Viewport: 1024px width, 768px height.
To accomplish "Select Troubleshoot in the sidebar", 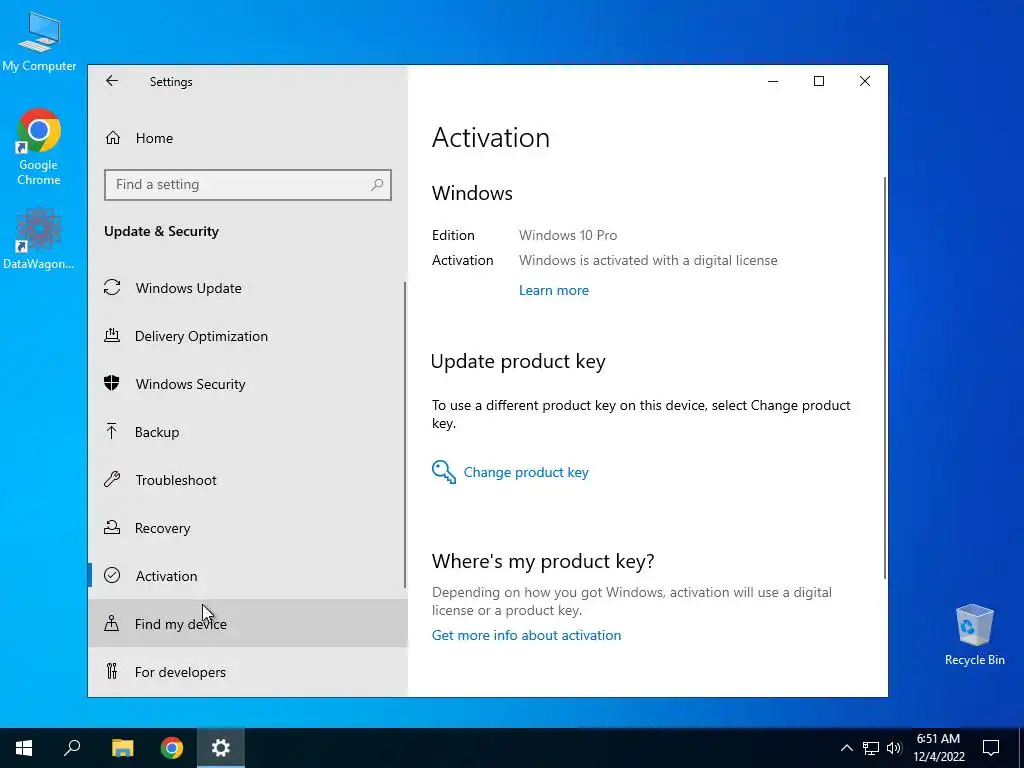I will (x=247, y=480).
